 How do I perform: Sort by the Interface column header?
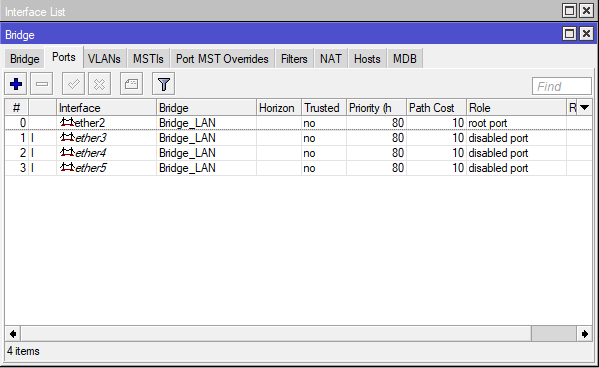coord(106,108)
